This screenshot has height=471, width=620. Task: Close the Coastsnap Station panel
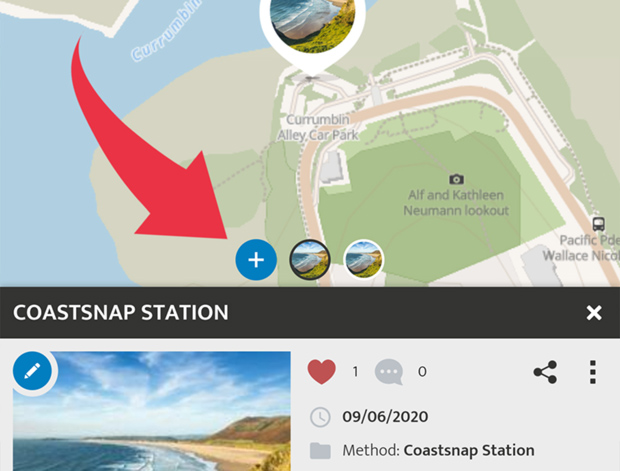(594, 312)
